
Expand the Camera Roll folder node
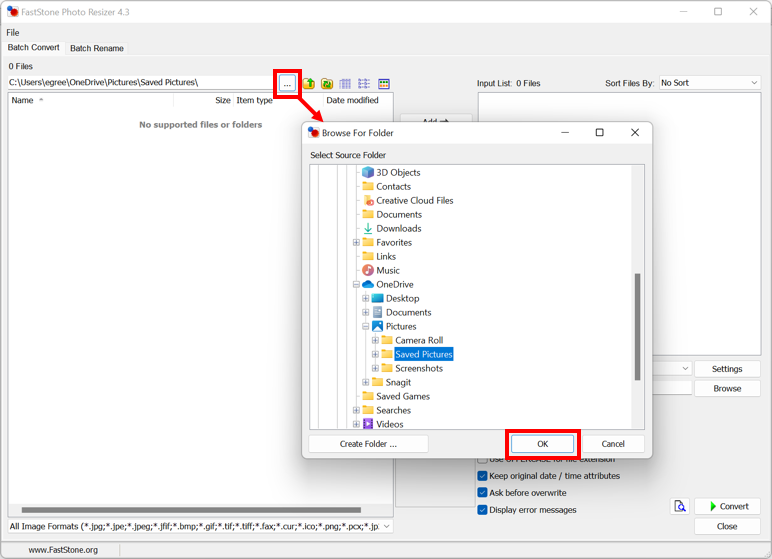tap(375, 340)
